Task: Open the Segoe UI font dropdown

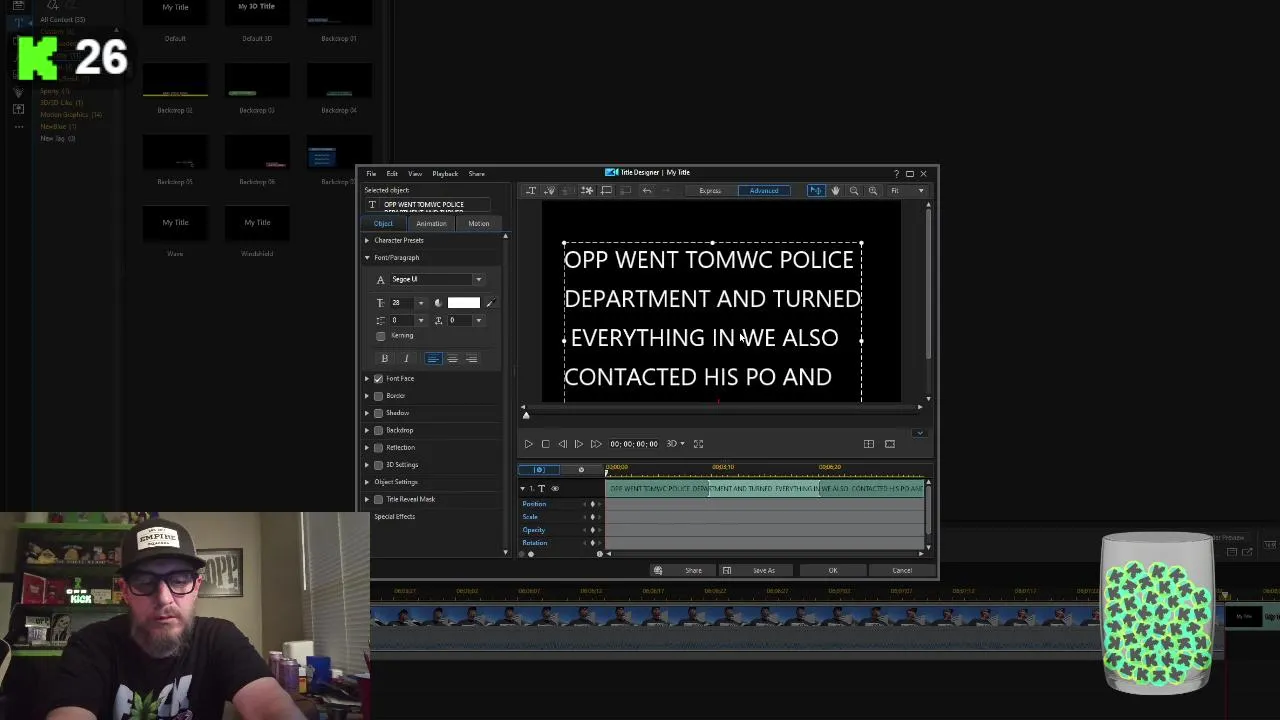Action: tap(478, 280)
